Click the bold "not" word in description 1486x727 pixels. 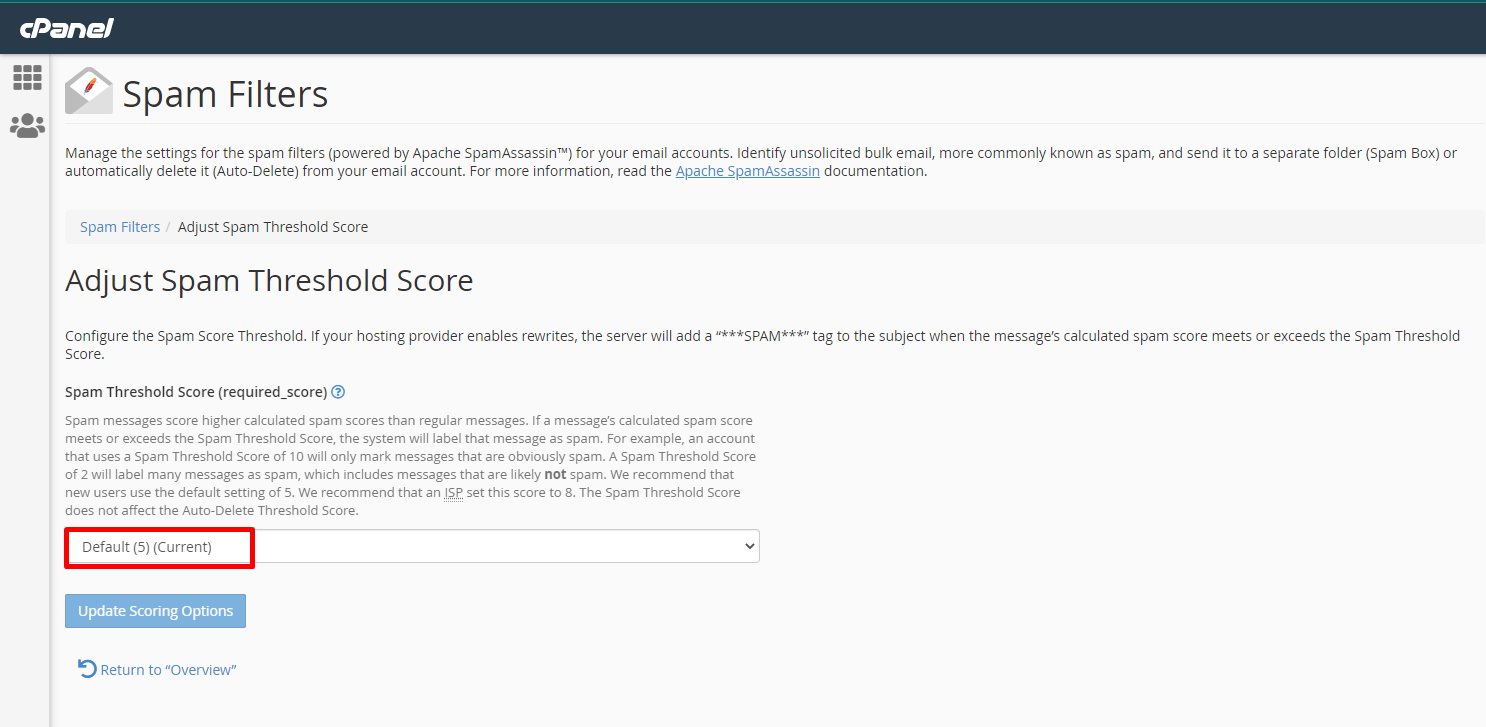pyautogui.click(x=555, y=474)
